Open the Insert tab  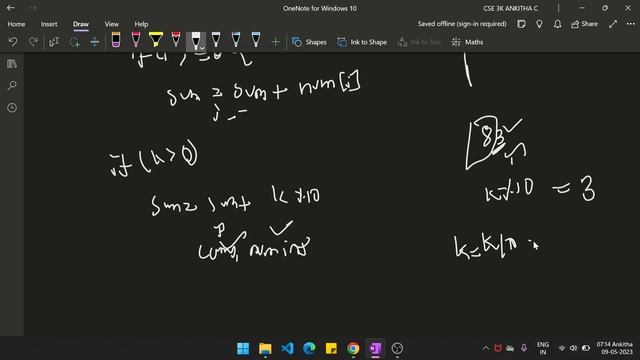coord(49,24)
